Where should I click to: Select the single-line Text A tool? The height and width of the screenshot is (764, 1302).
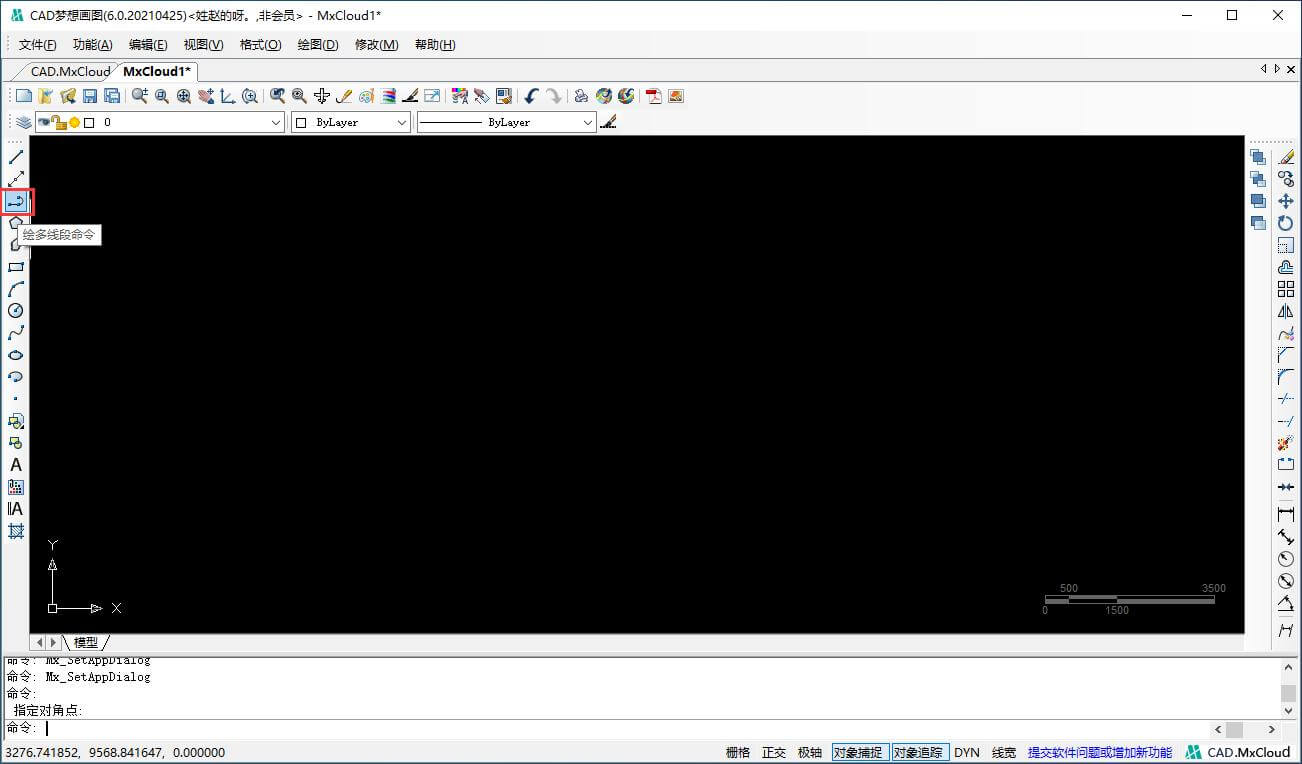point(16,465)
